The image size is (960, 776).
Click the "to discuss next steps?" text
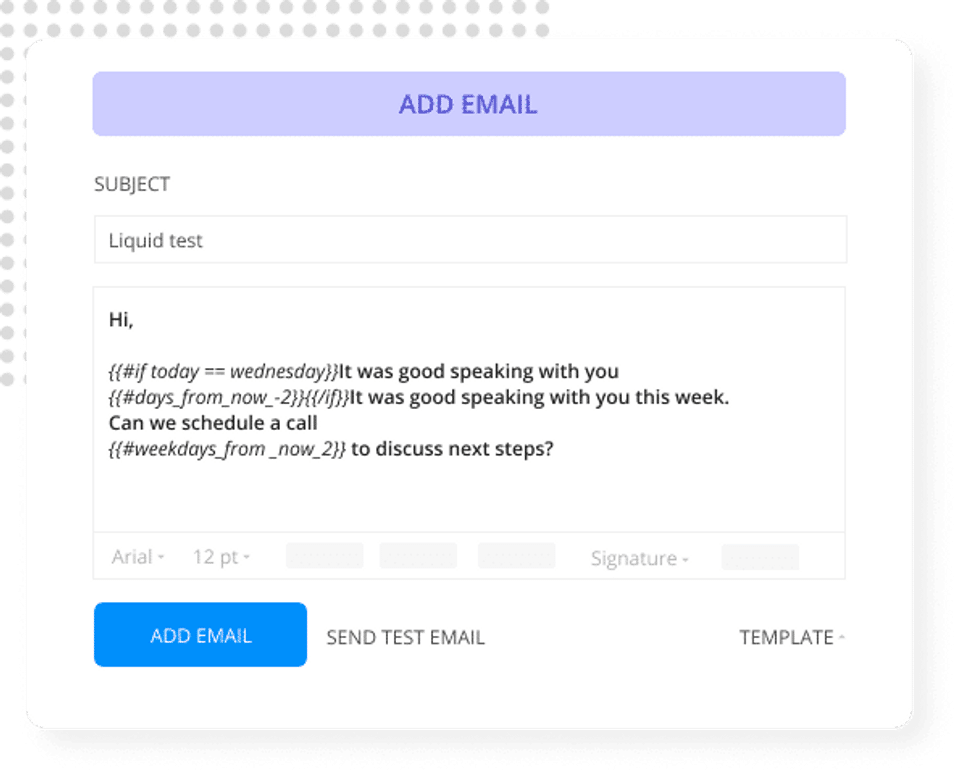[x=452, y=450]
